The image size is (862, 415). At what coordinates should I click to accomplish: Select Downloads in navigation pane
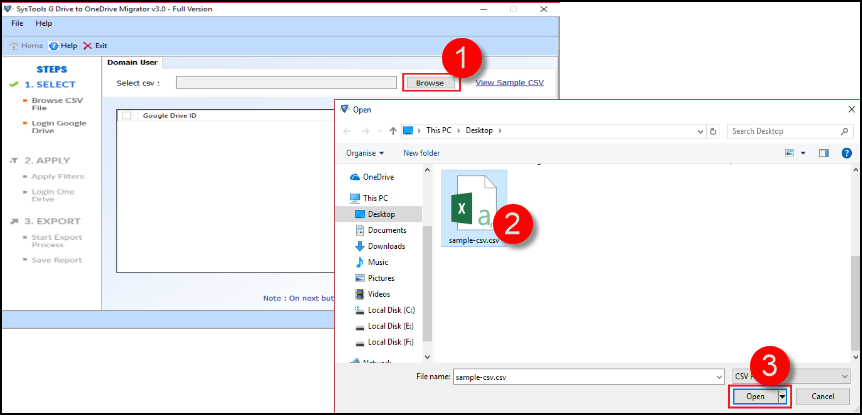tap(380, 246)
